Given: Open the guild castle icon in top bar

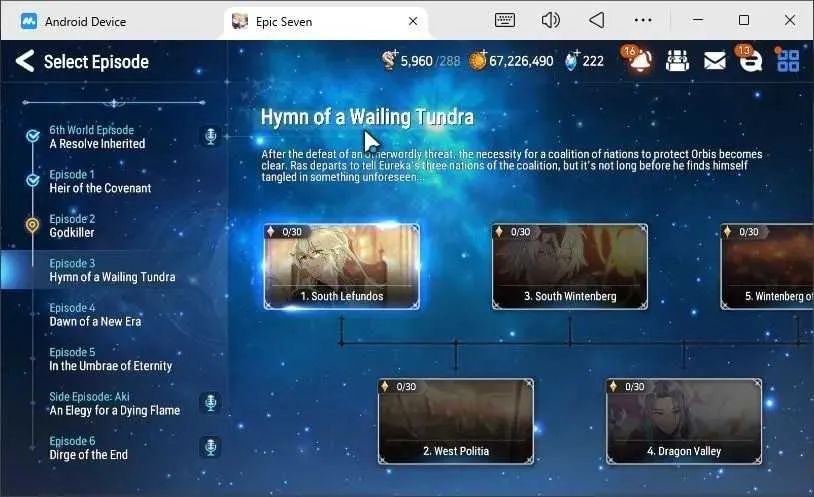Looking at the screenshot, I should coord(677,61).
